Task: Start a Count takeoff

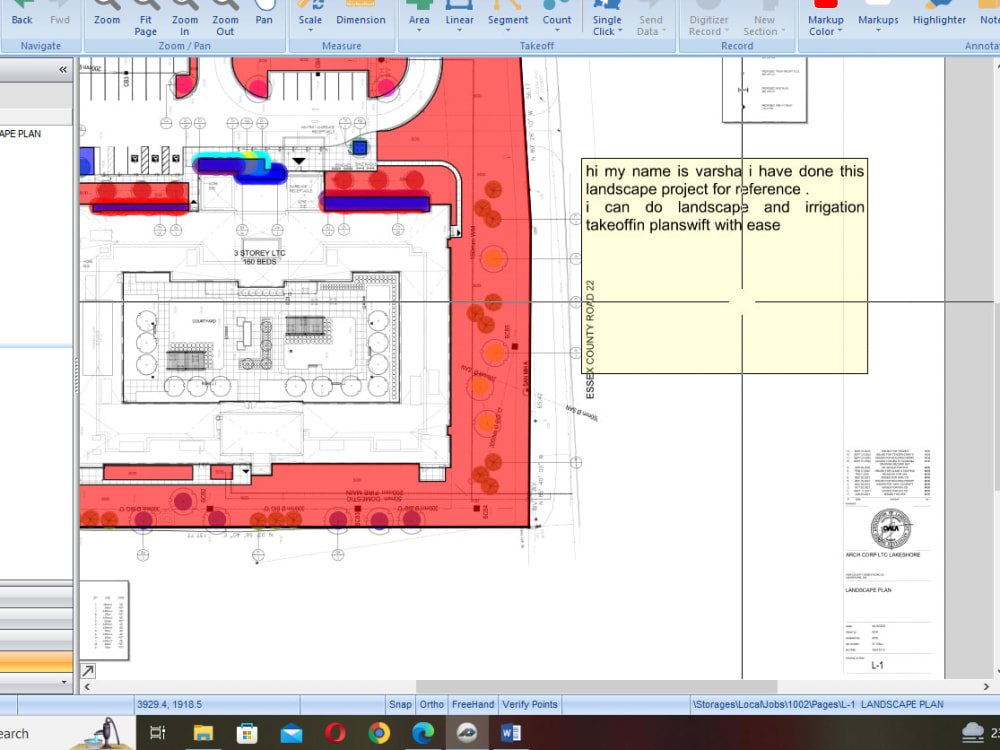Action: tap(557, 17)
